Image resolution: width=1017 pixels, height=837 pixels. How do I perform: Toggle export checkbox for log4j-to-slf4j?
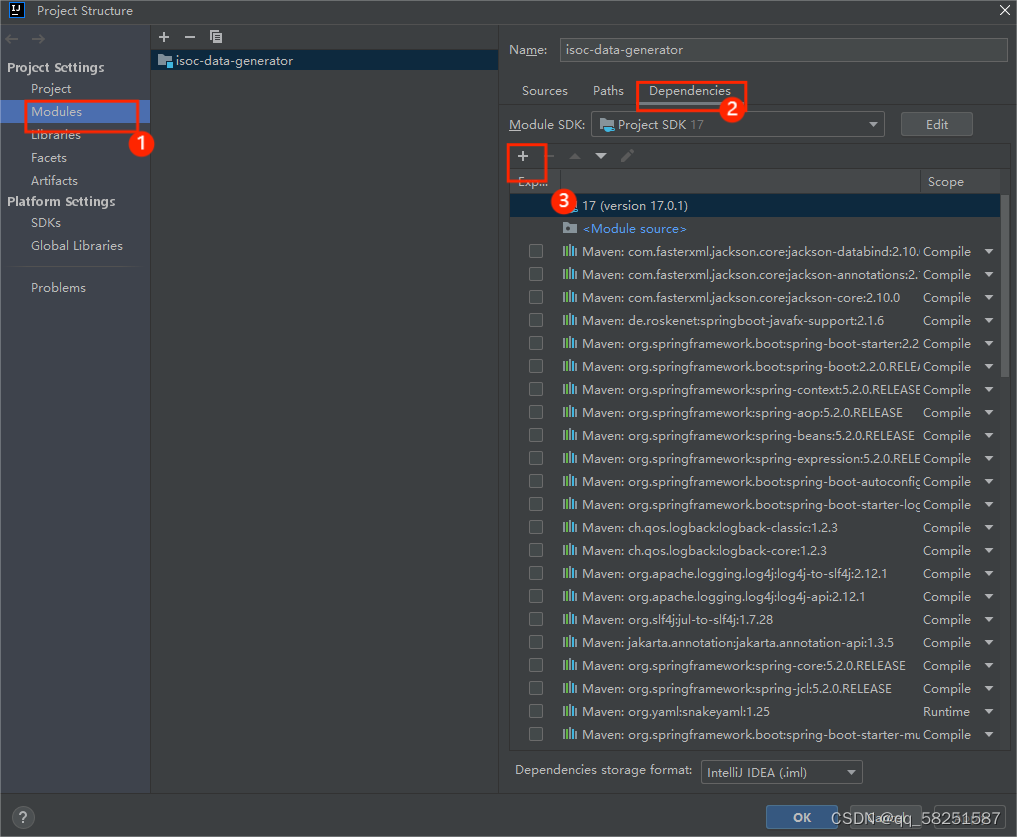tap(536, 573)
